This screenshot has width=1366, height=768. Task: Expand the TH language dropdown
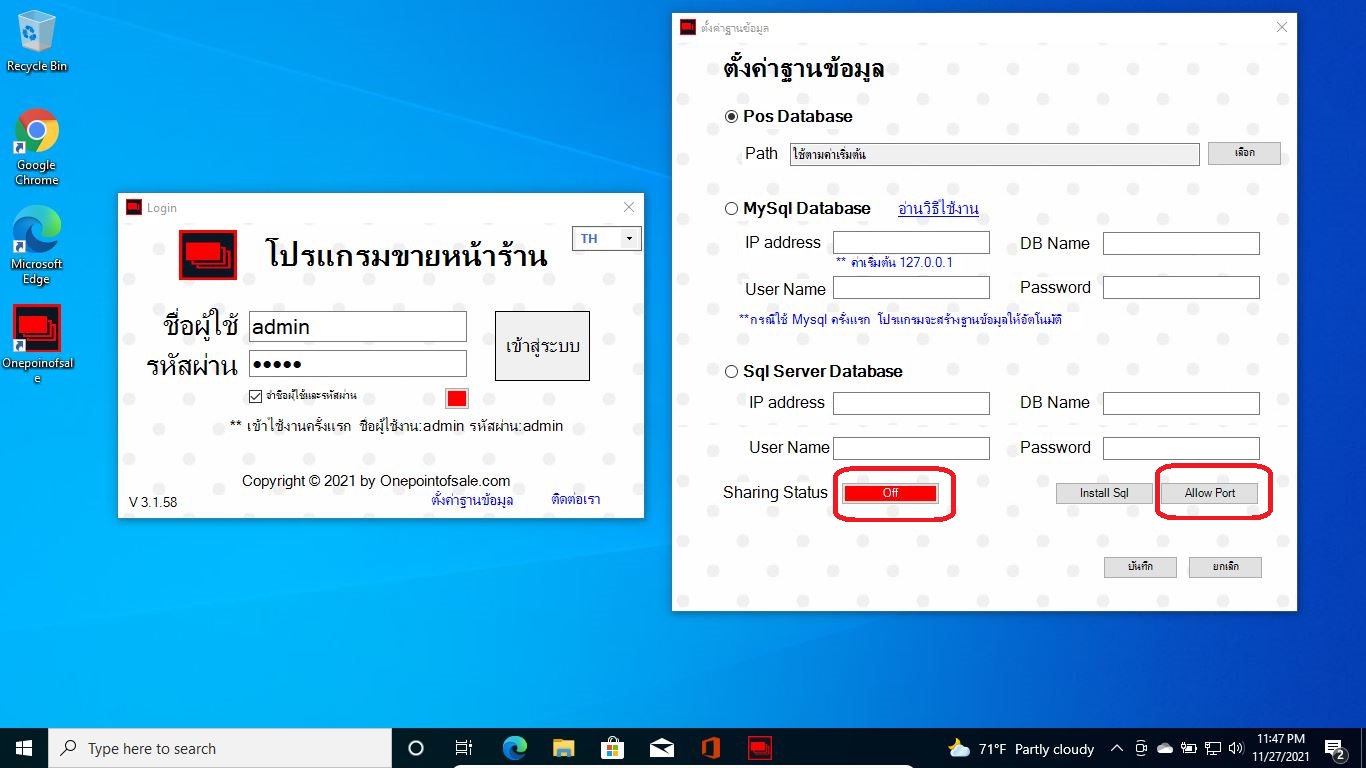629,239
